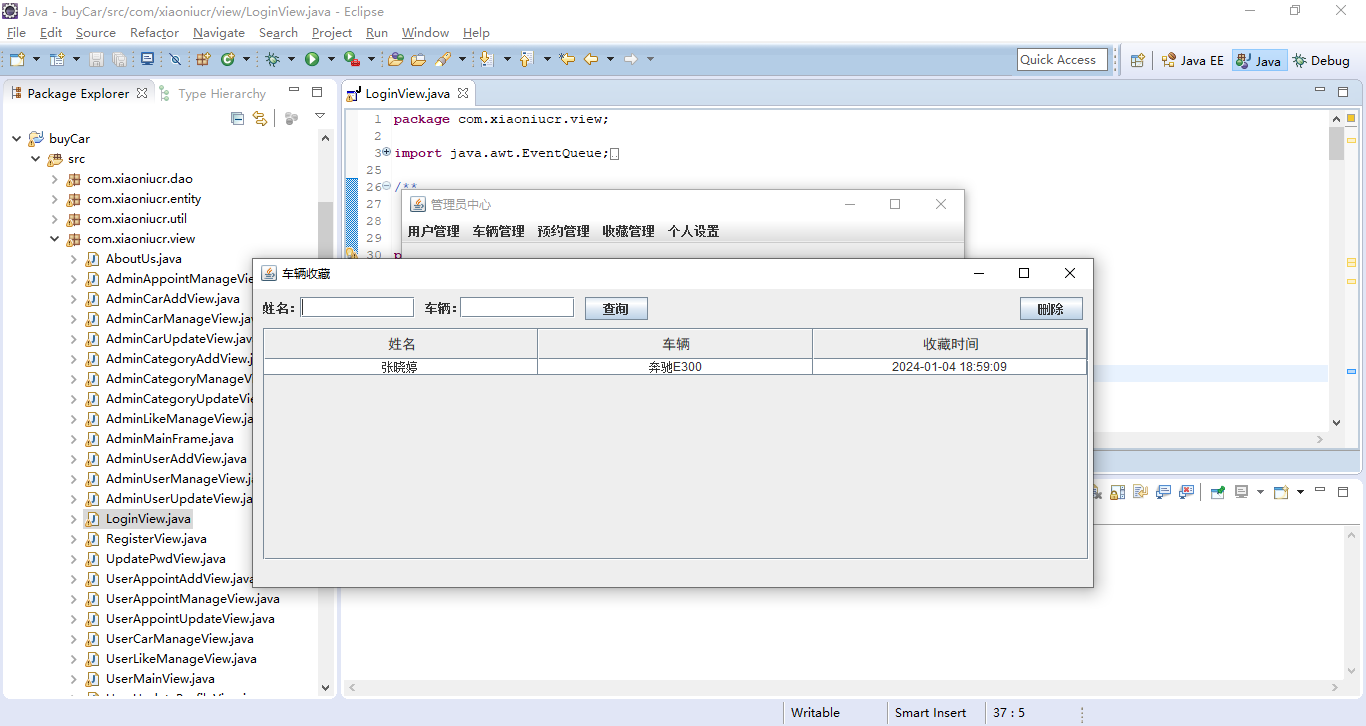Image resolution: width=1366 pixels, height=726 pixels.
Task: Open the console monitor toolbar icon
Action: coord(147,59)
